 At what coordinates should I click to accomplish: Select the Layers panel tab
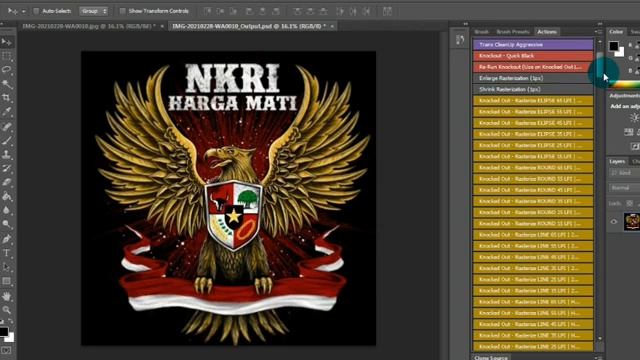pos(617,162)
